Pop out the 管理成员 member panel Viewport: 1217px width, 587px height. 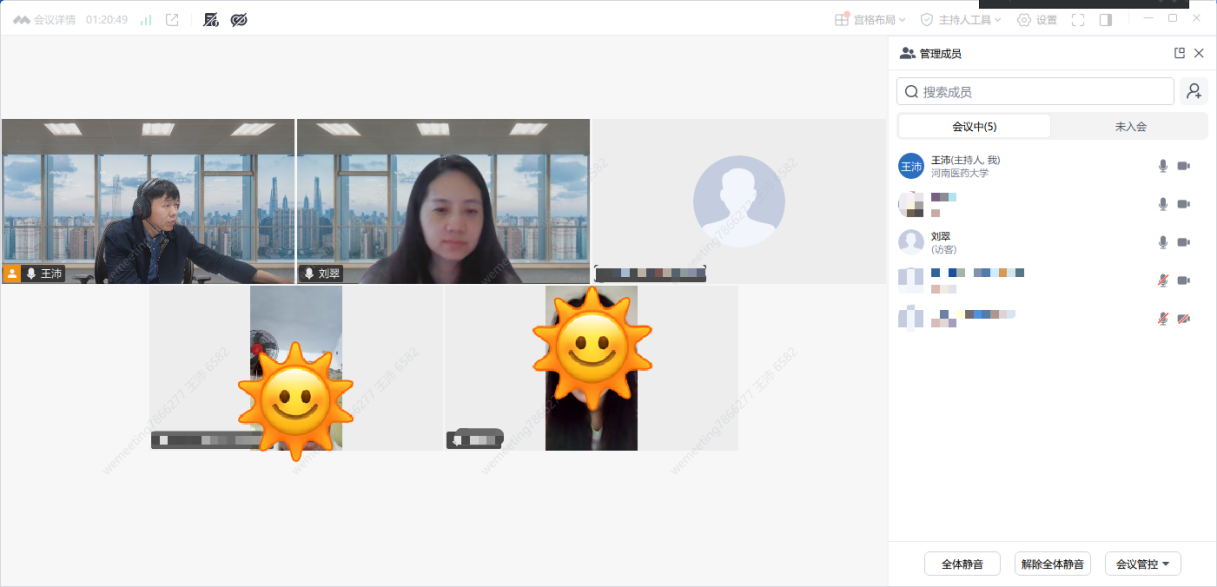[1179, 53]
